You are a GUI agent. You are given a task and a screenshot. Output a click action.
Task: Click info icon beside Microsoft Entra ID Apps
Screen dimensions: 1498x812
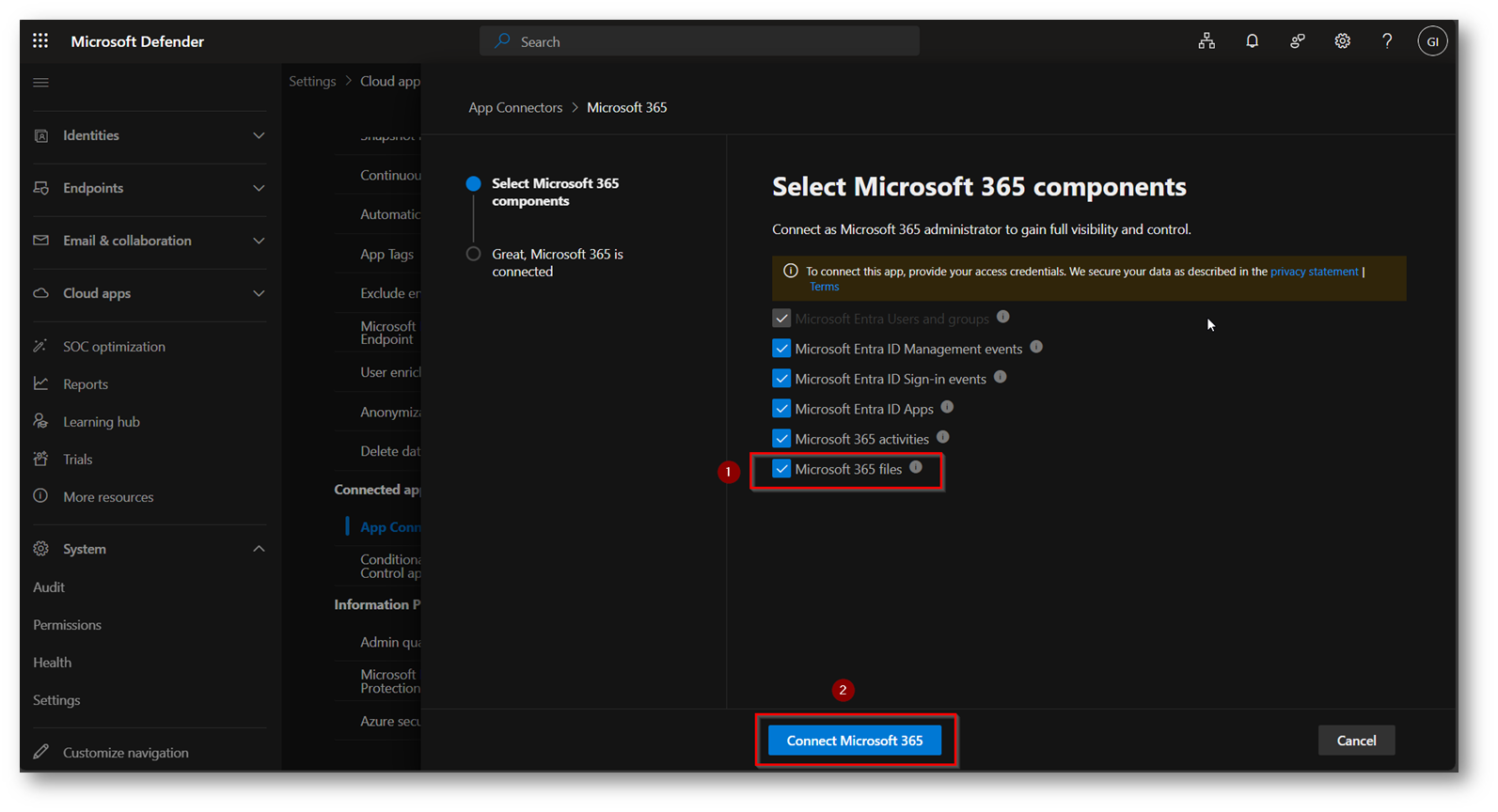[947, 407]
